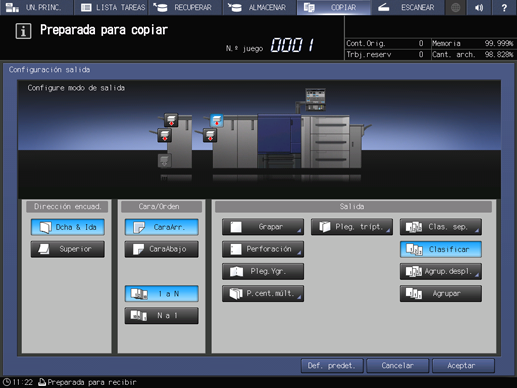Select Superior binding direction
517x388 pixels.
click(x=68, y=249)
